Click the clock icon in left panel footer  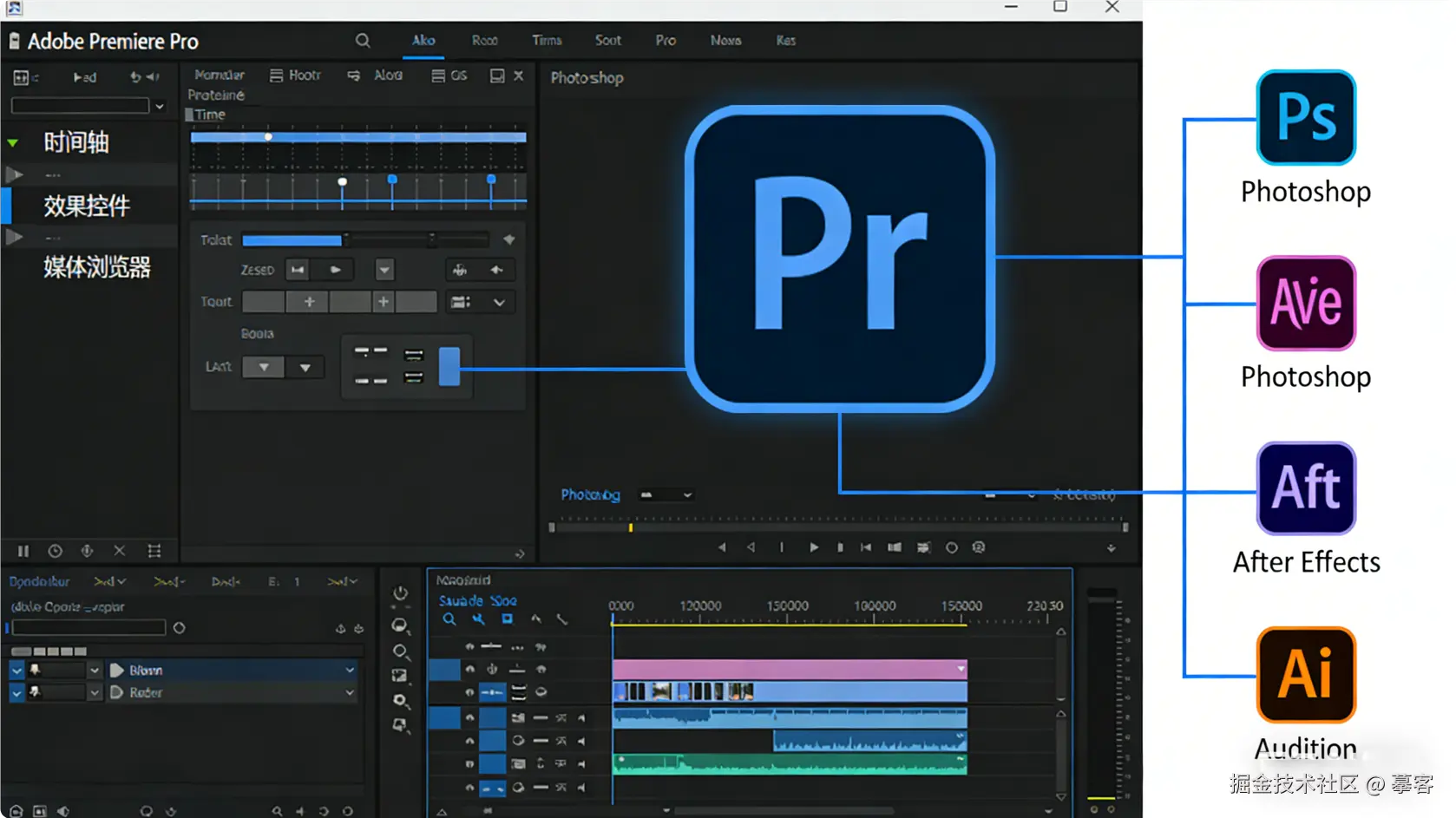55,551
